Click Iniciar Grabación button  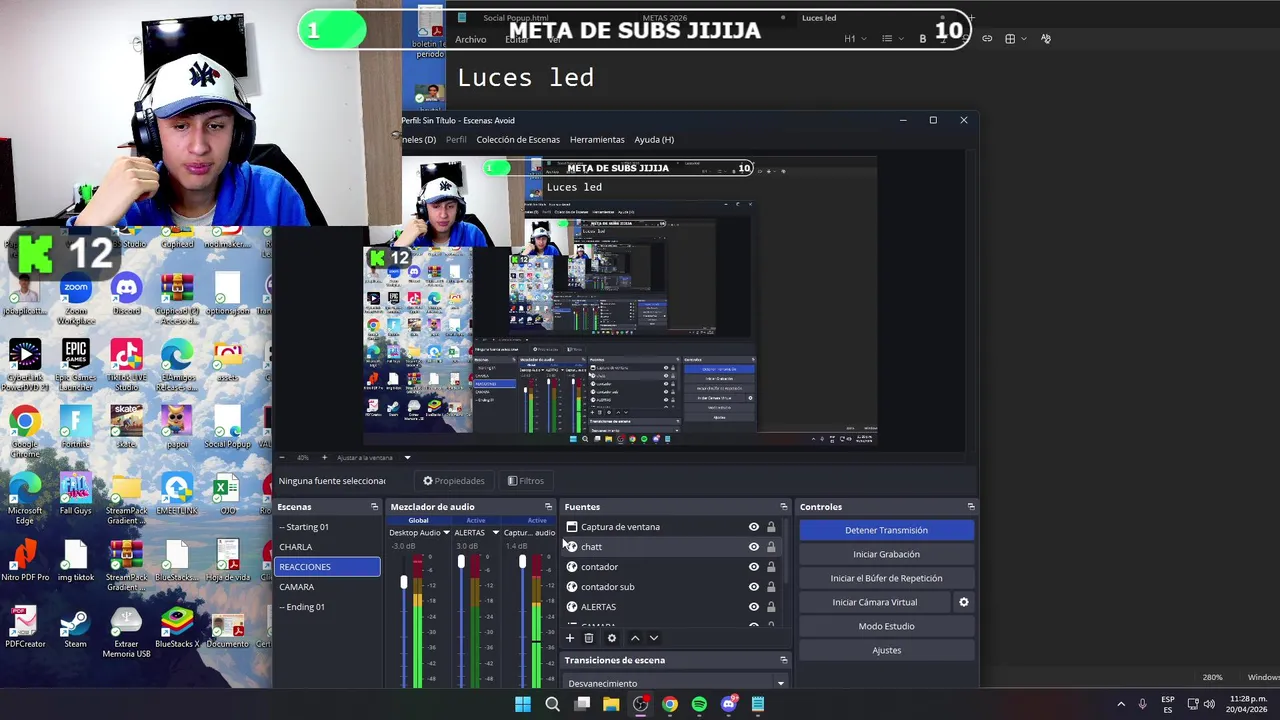pos(886,554)
